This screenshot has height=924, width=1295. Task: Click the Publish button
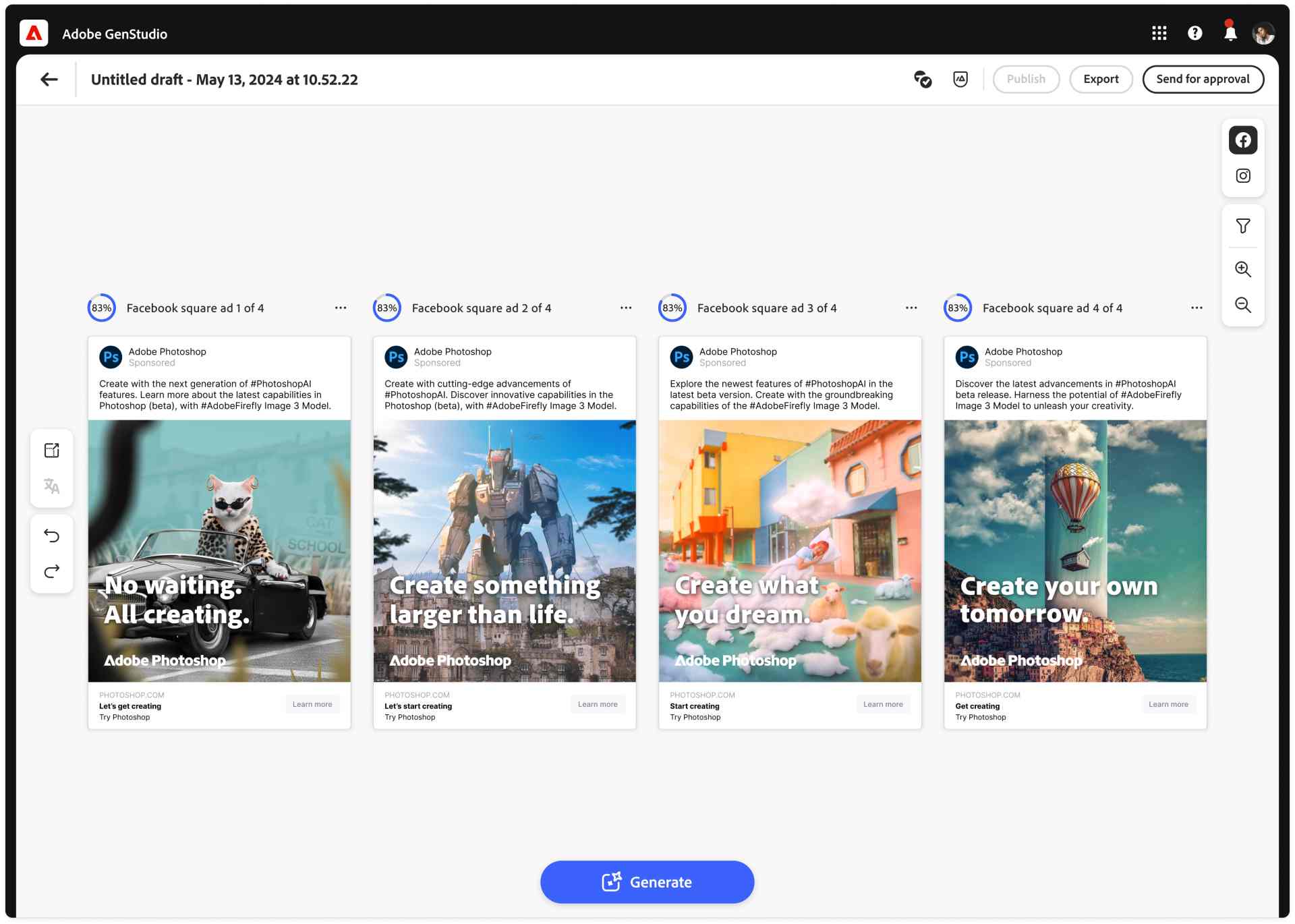click(x=1026, y=80)
